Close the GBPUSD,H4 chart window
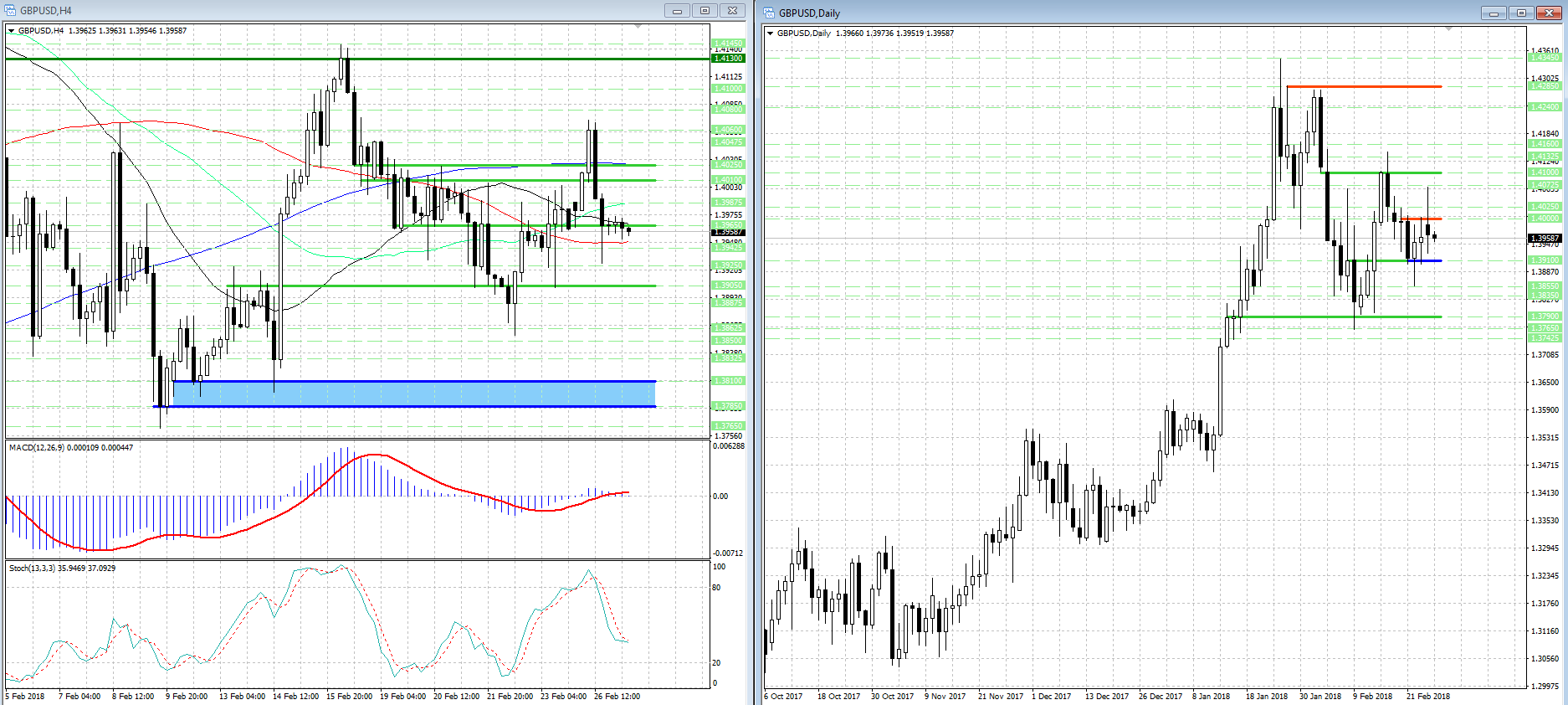This screenshot has height=705, width=1568. click(x=732, y=11)
